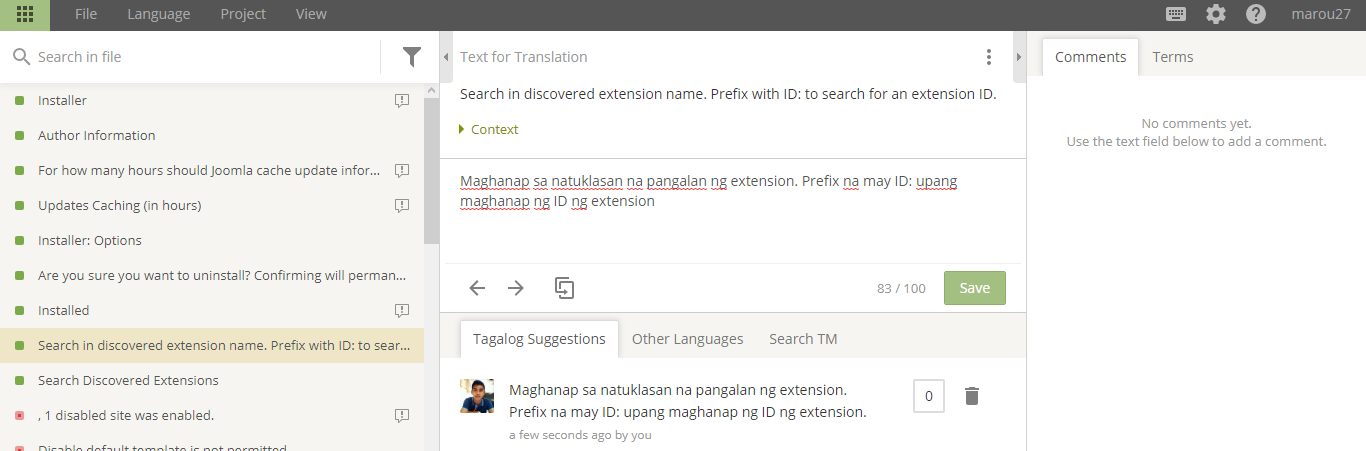Click the suggestion author avatar

tap(477, 396)
